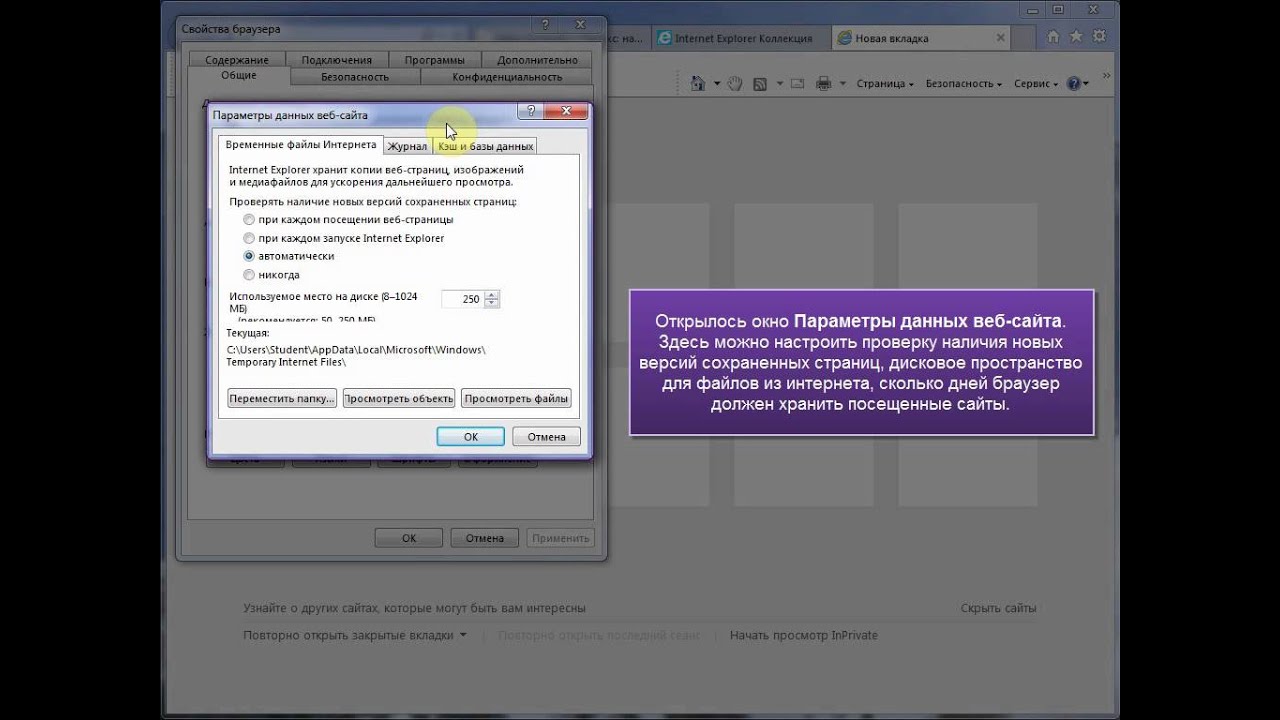Viewport: 1280px width, 720px height.
Task: Select the 'никогда' radio button
Action: click(x=249, y=274)
